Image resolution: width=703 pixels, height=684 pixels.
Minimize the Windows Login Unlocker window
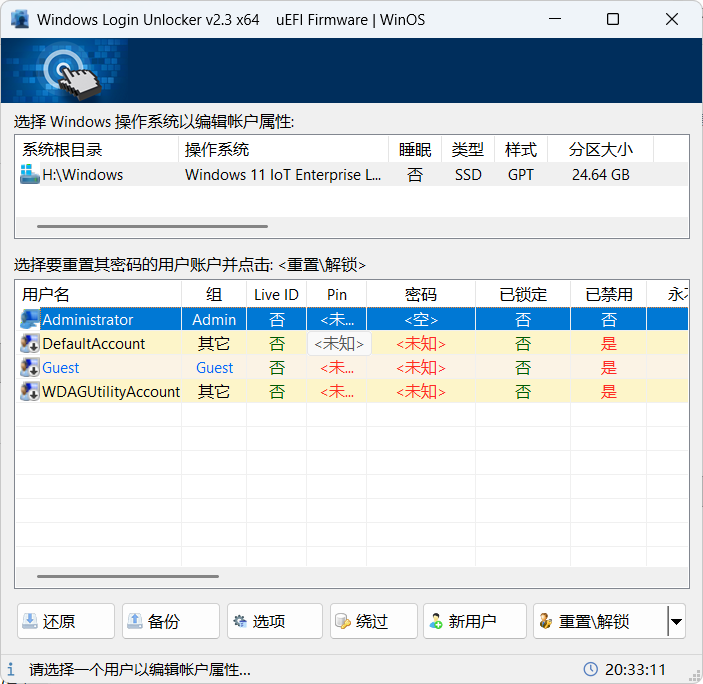point(555,19)
